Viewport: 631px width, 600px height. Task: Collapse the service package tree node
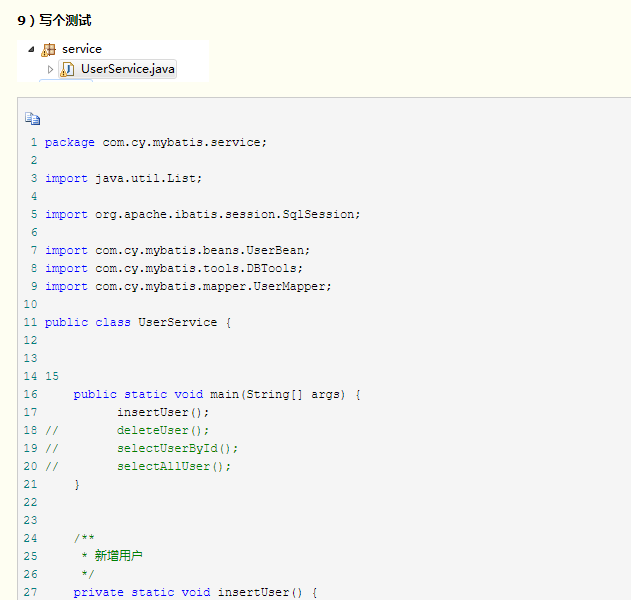(31, 49)
